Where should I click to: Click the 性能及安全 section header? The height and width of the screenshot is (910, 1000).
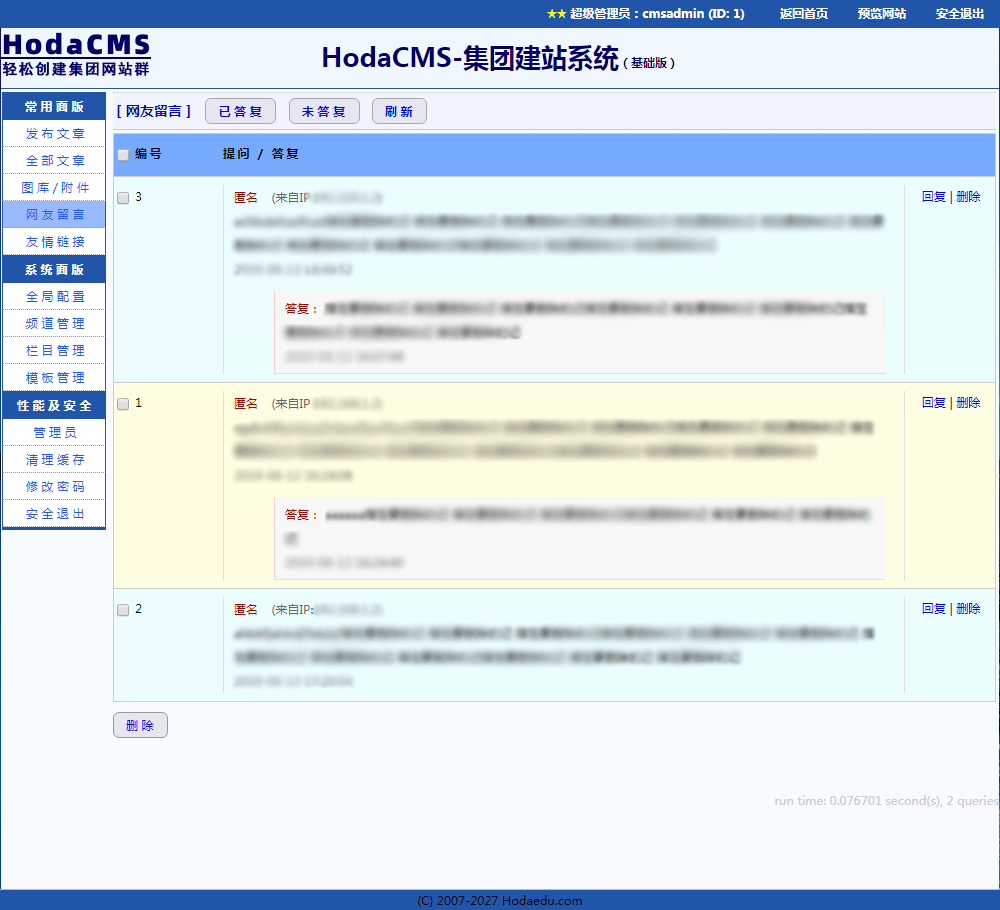tap(54, 405)
